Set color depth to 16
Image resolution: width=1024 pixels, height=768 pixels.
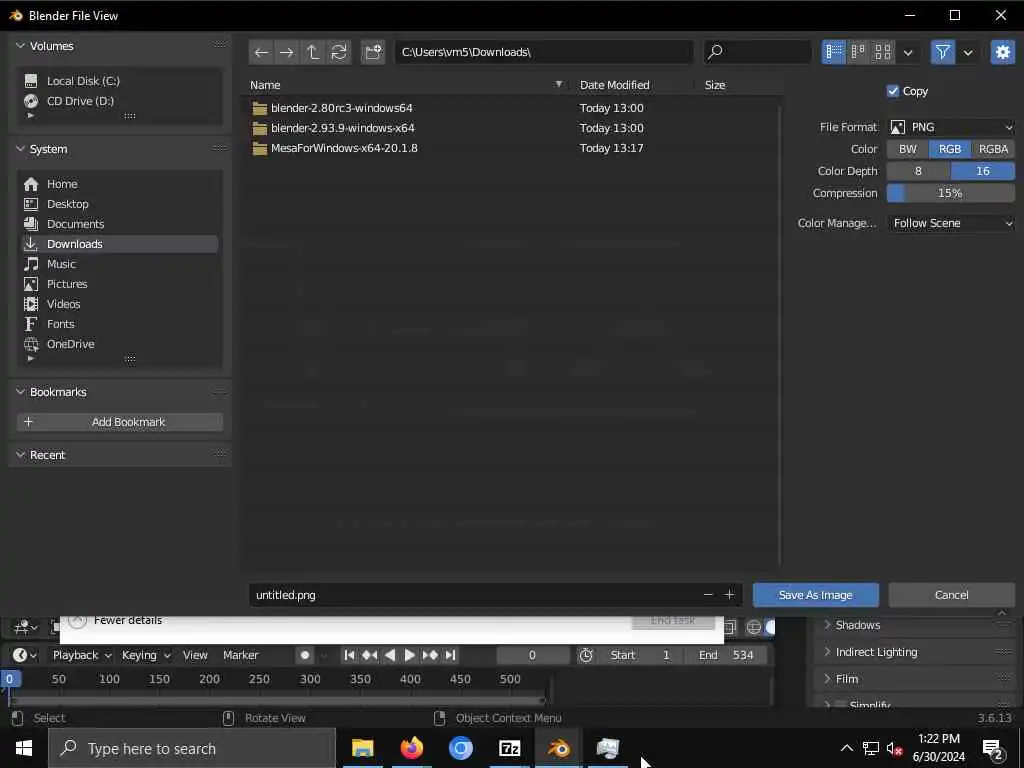[x=983, y=171]
